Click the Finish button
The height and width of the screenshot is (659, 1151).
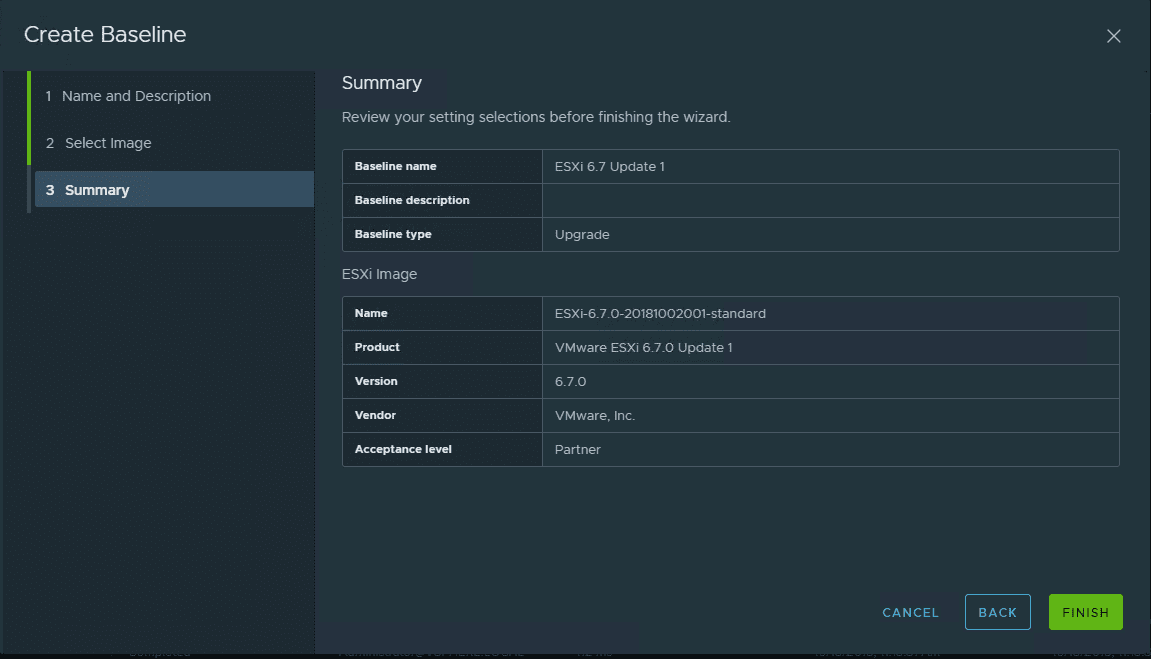tap(1085, 613)
